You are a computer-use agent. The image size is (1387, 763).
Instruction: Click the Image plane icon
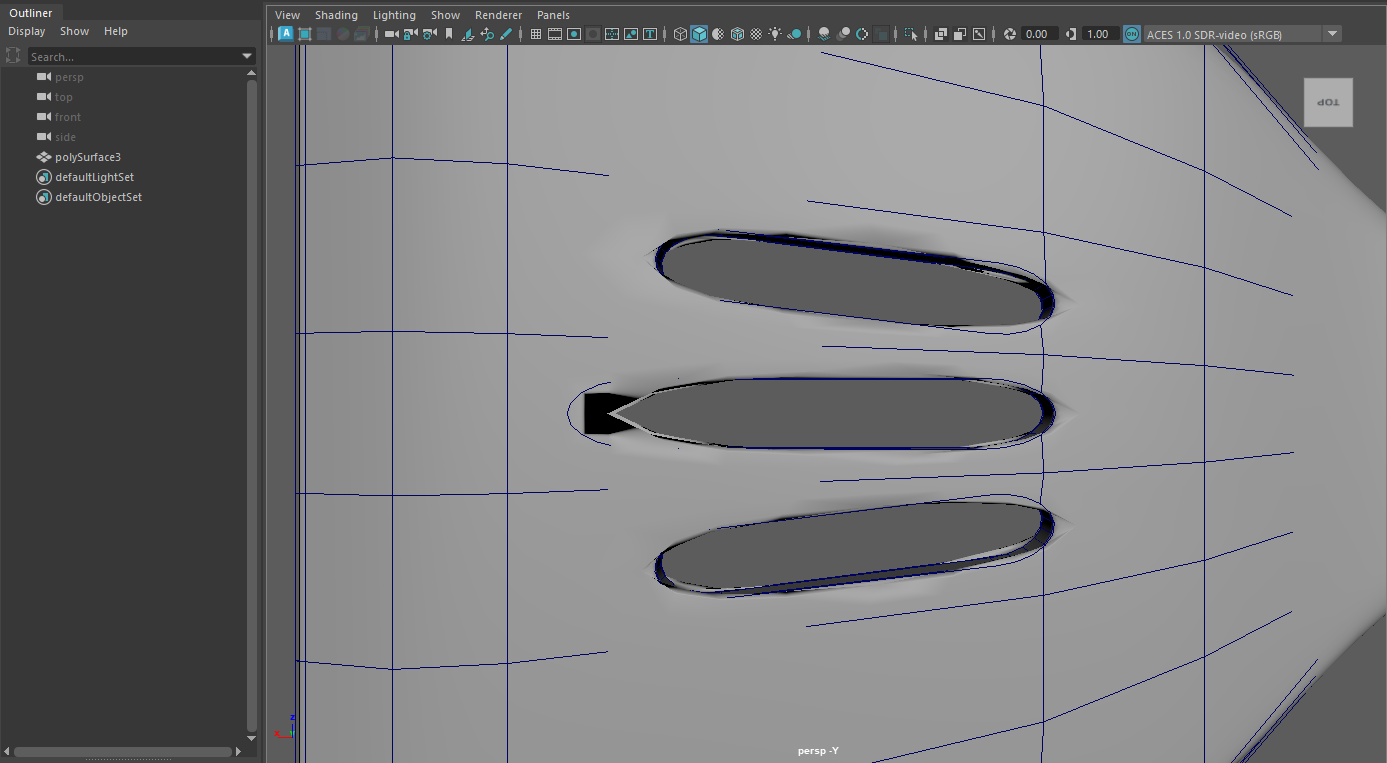[x=468, y=34]
